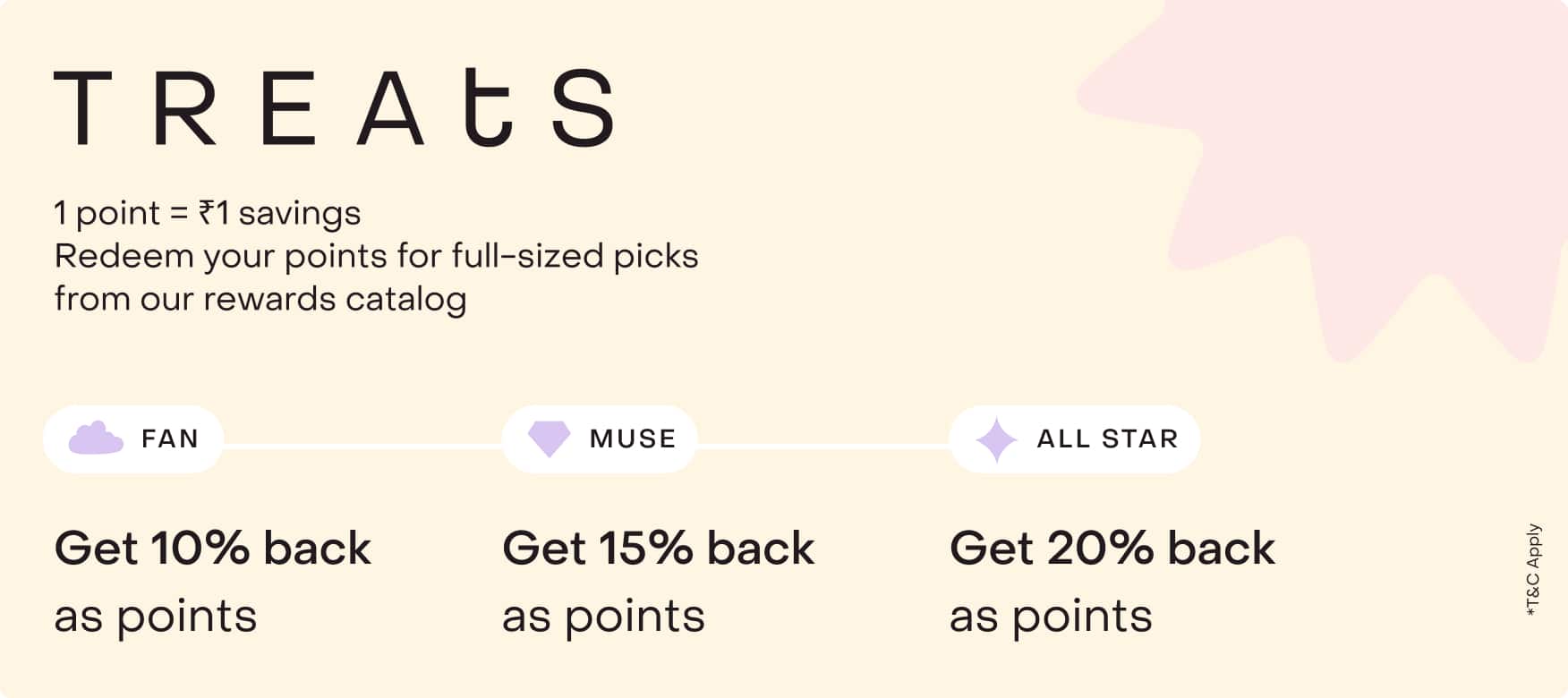Click the '1 point = ₹1 savings' text
Screen dimensions: 1568x698
208,213
